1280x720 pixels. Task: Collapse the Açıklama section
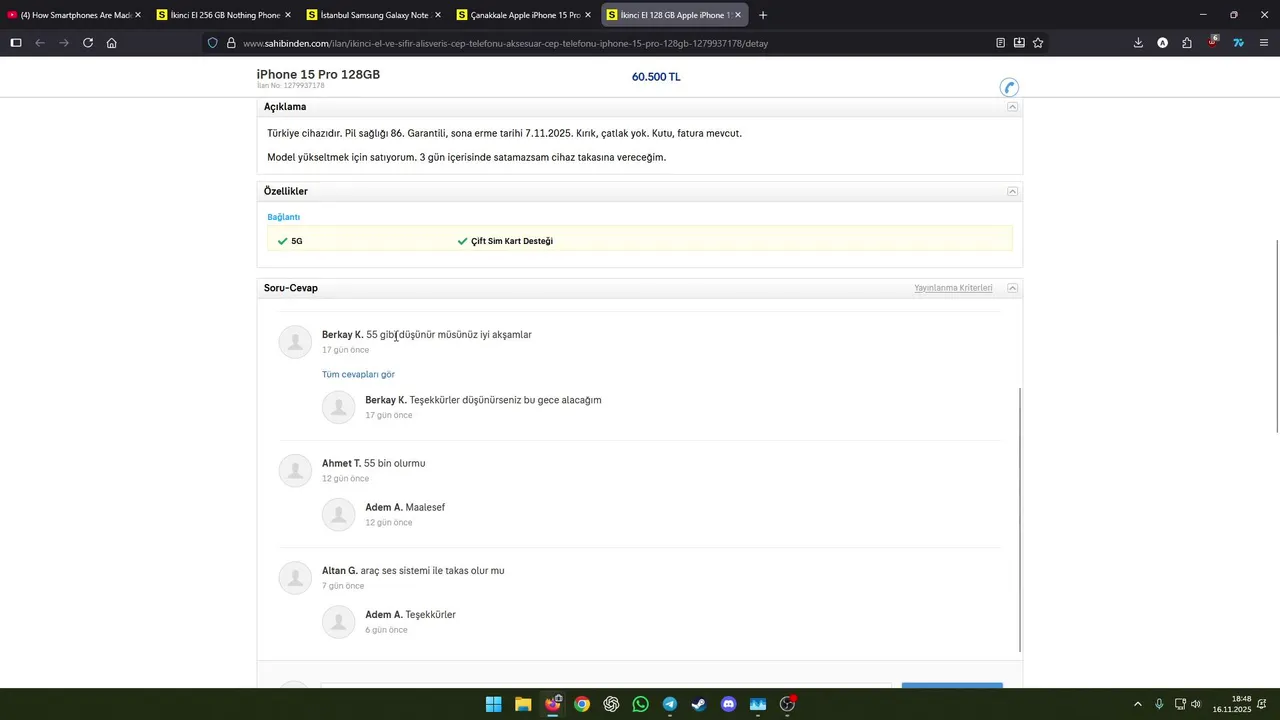coord(1012,107)
